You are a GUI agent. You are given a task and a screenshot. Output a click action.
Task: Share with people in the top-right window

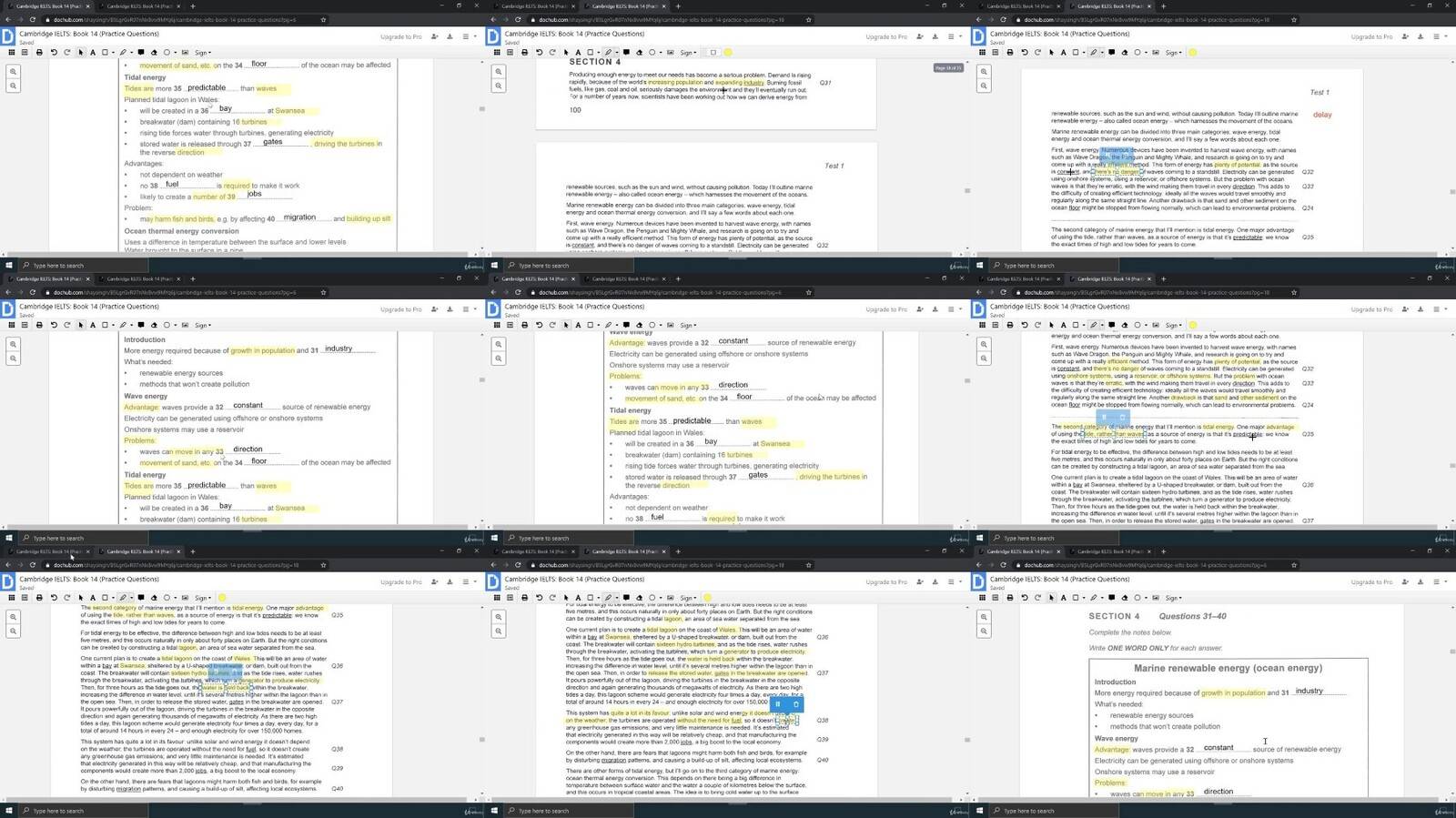[1405, 36]
